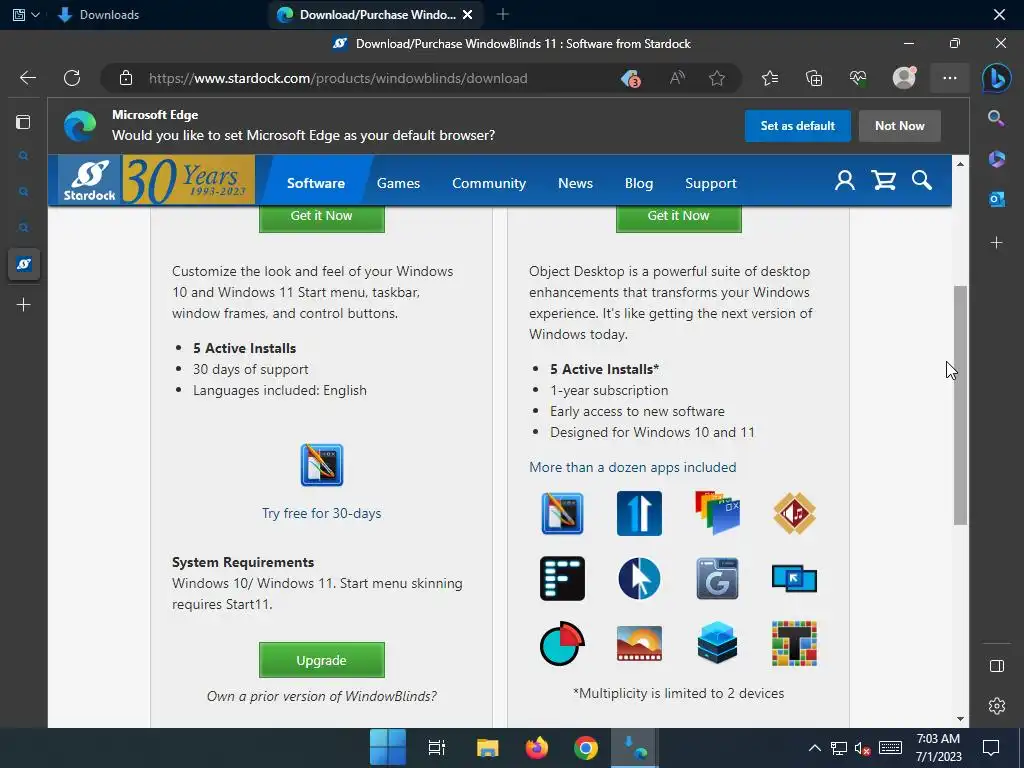
Task: Open Stardock account user icon
Action: 844,181
